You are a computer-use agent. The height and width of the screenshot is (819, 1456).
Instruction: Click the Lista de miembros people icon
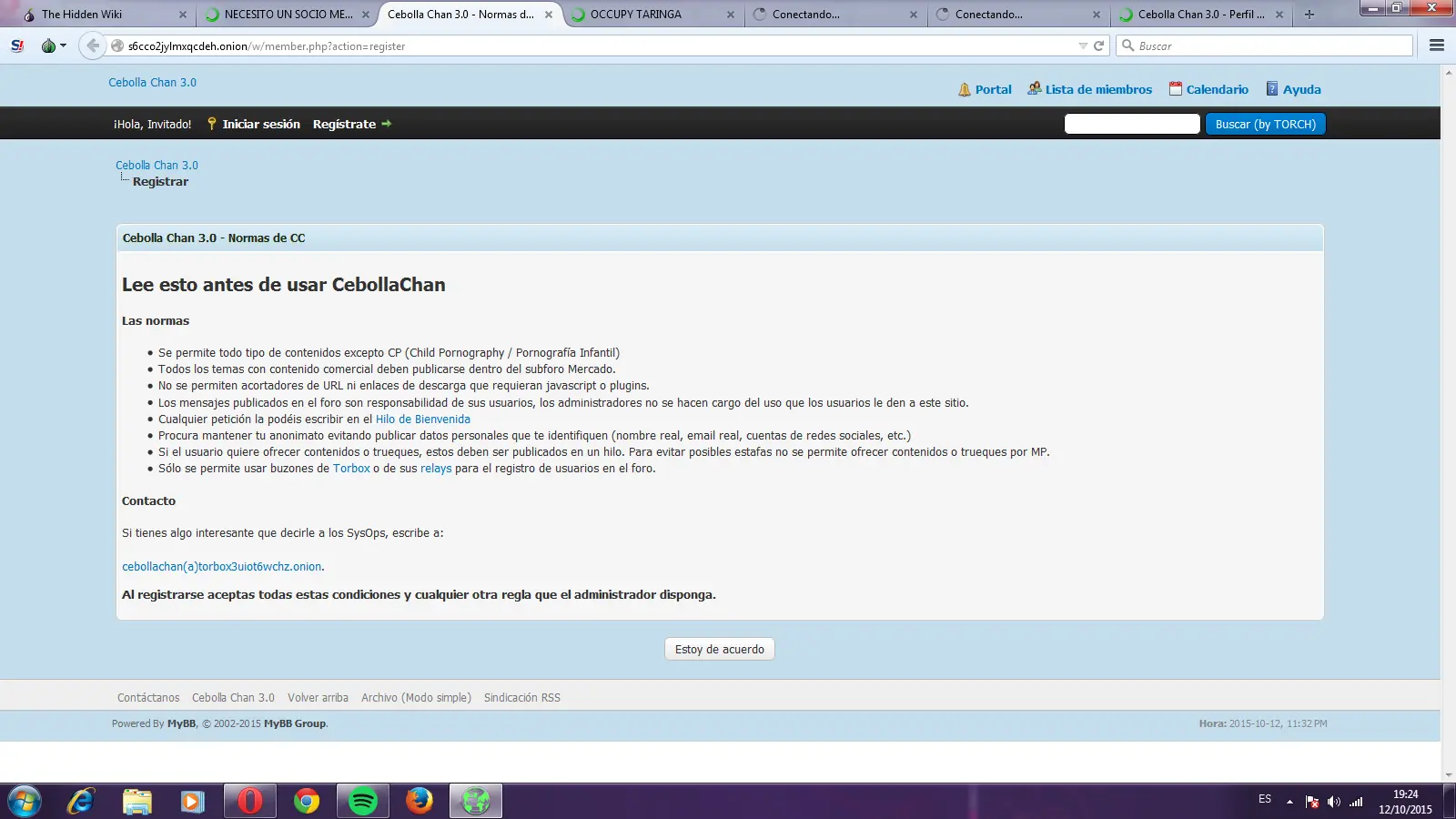click(x=1035, y=88)
